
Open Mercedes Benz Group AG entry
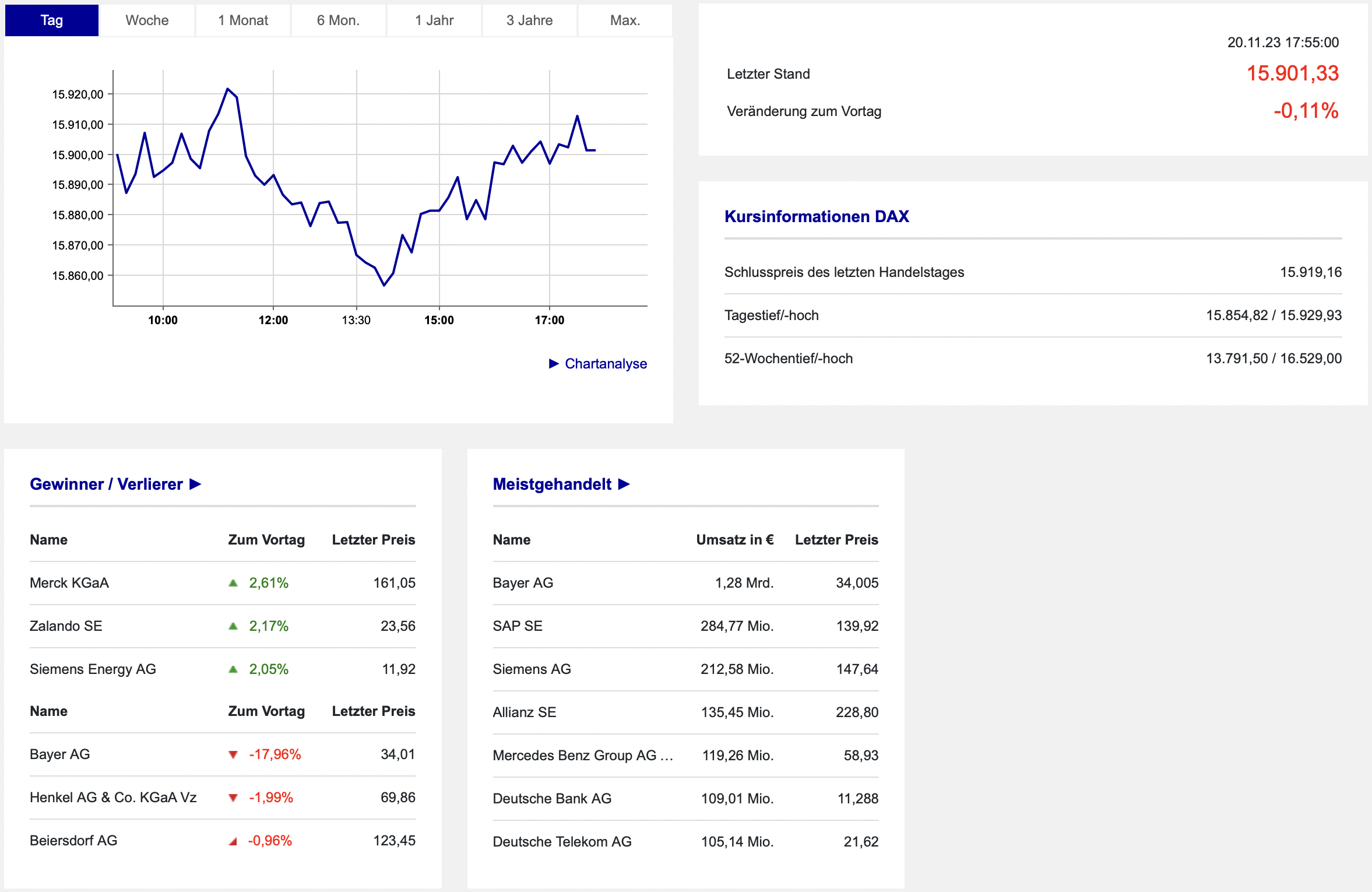[x=583, y=756]
